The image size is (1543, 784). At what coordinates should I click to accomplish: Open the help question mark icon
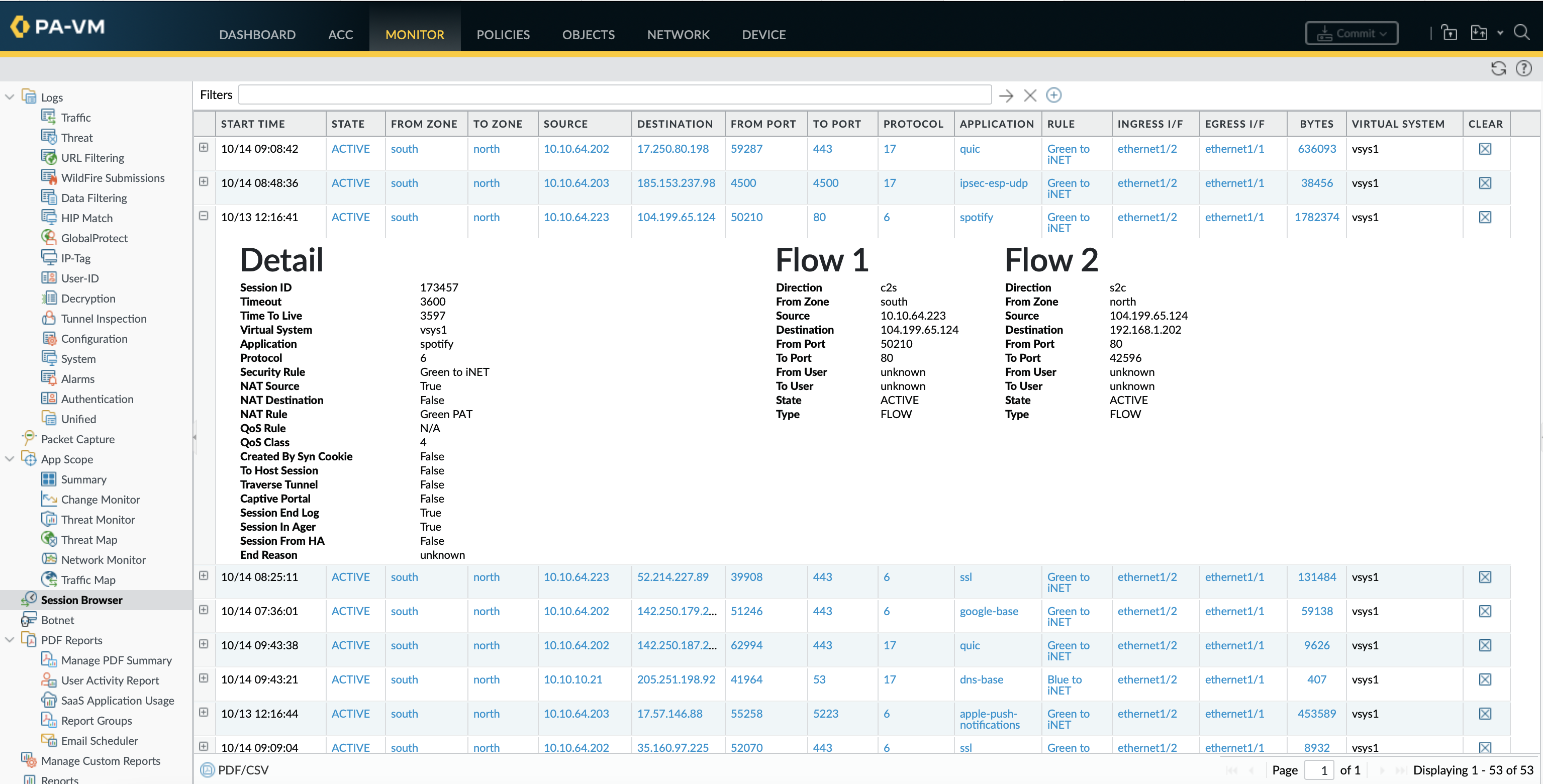(1523, 69)
